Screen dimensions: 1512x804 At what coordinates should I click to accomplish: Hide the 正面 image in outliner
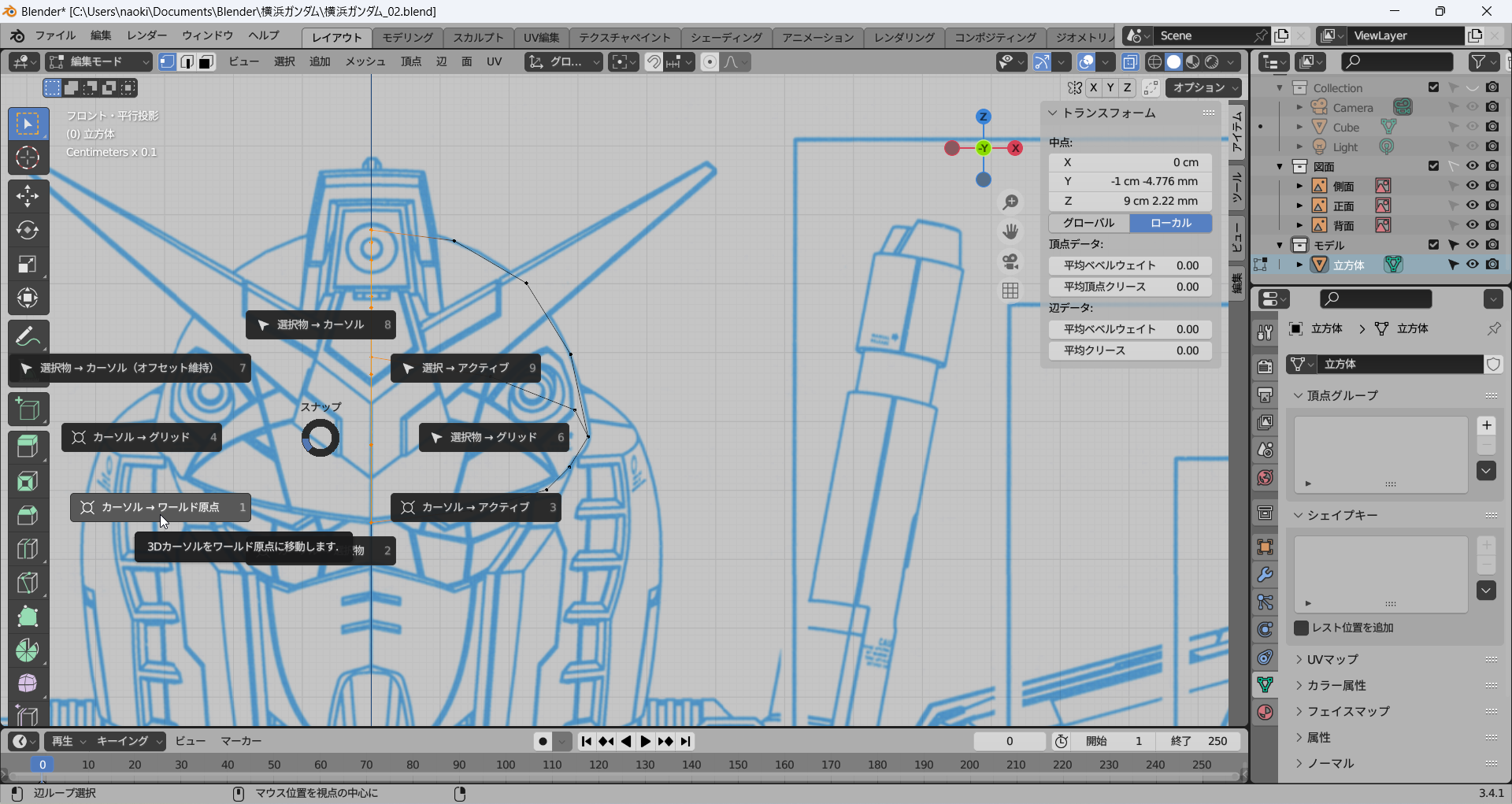pyautogui.click(x=1472, y=206)
